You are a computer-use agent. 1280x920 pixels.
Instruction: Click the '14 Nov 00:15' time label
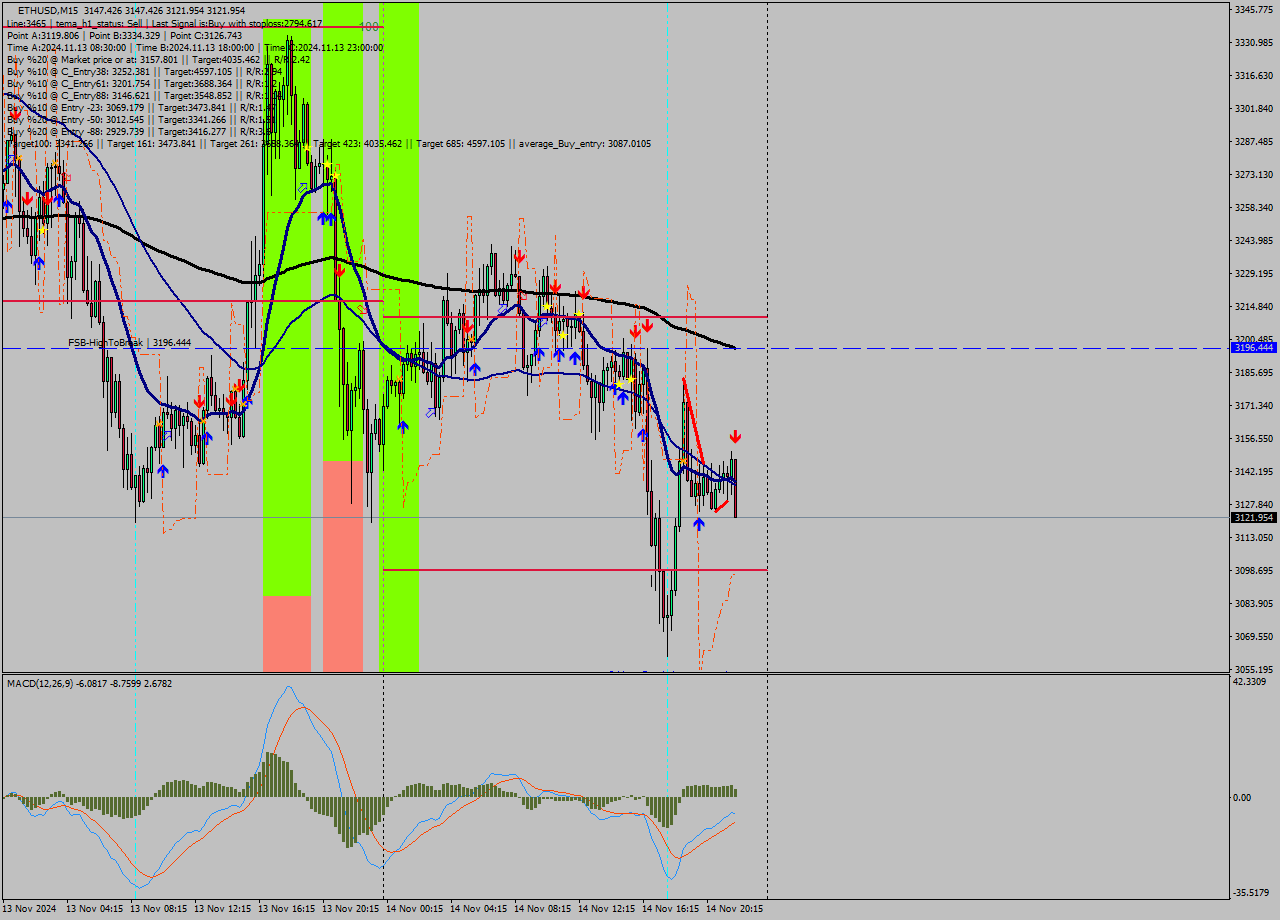(413, 909)
